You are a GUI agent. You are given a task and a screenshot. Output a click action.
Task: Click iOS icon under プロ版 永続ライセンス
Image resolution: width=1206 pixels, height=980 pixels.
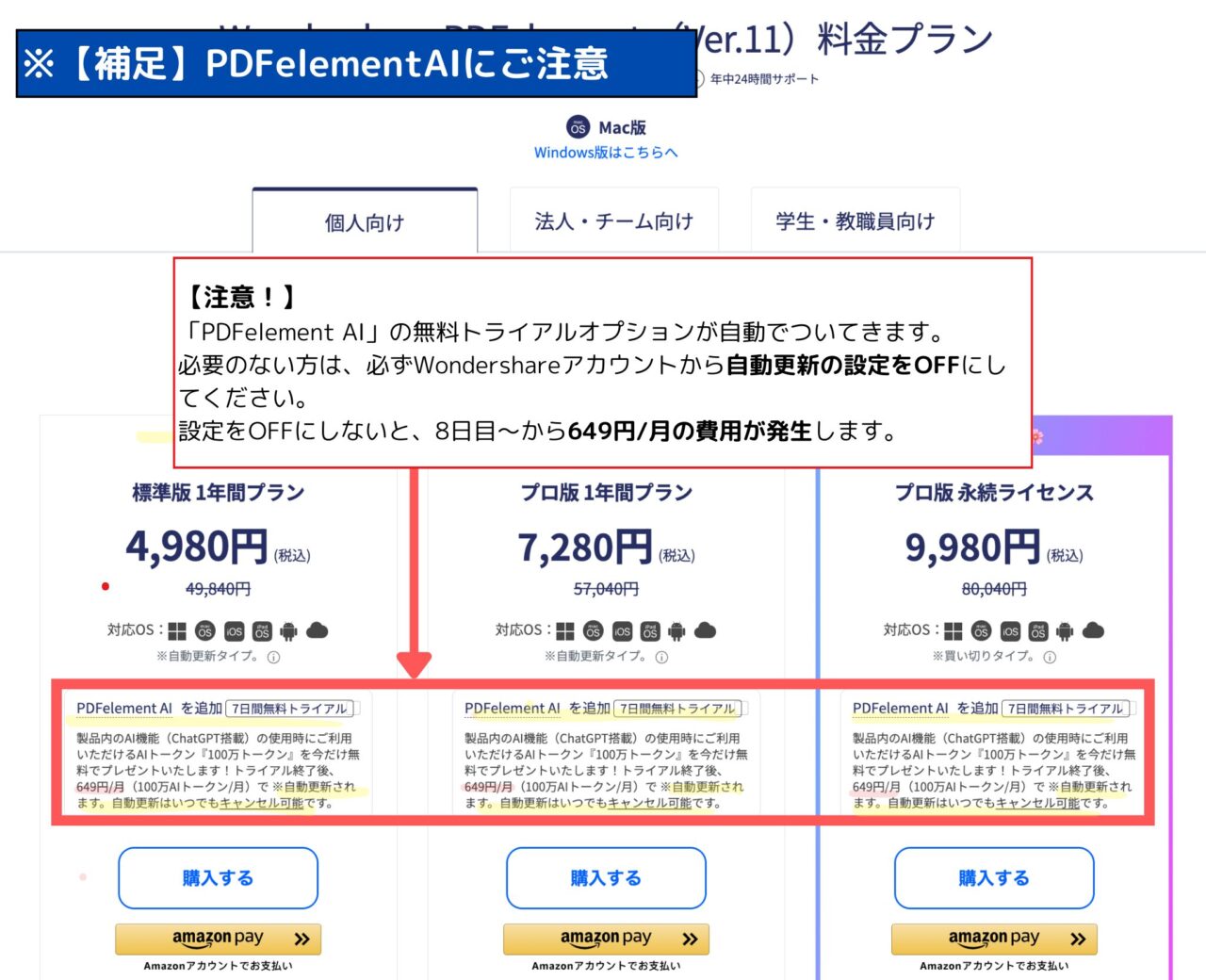tap(1010, 631)
